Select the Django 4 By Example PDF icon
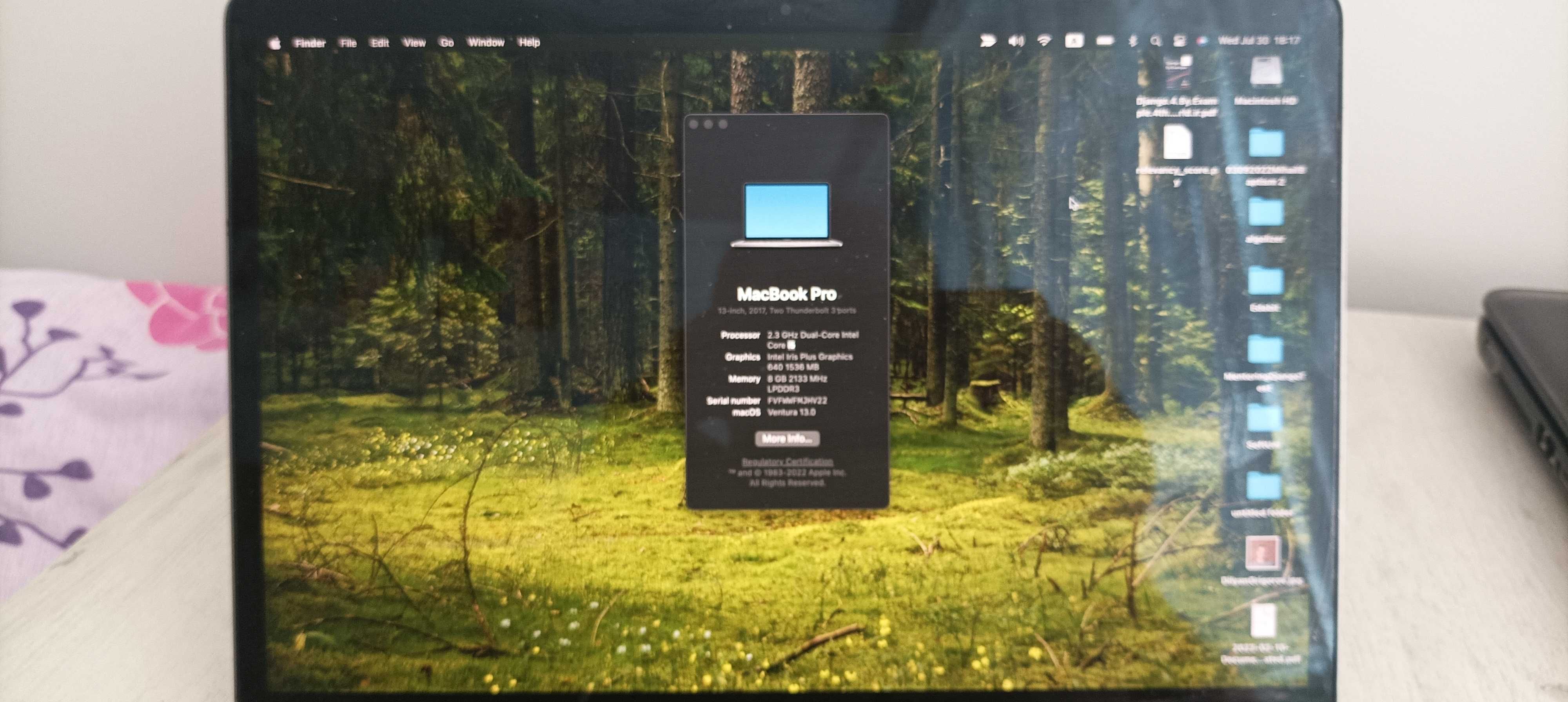 pos(1178,72)
